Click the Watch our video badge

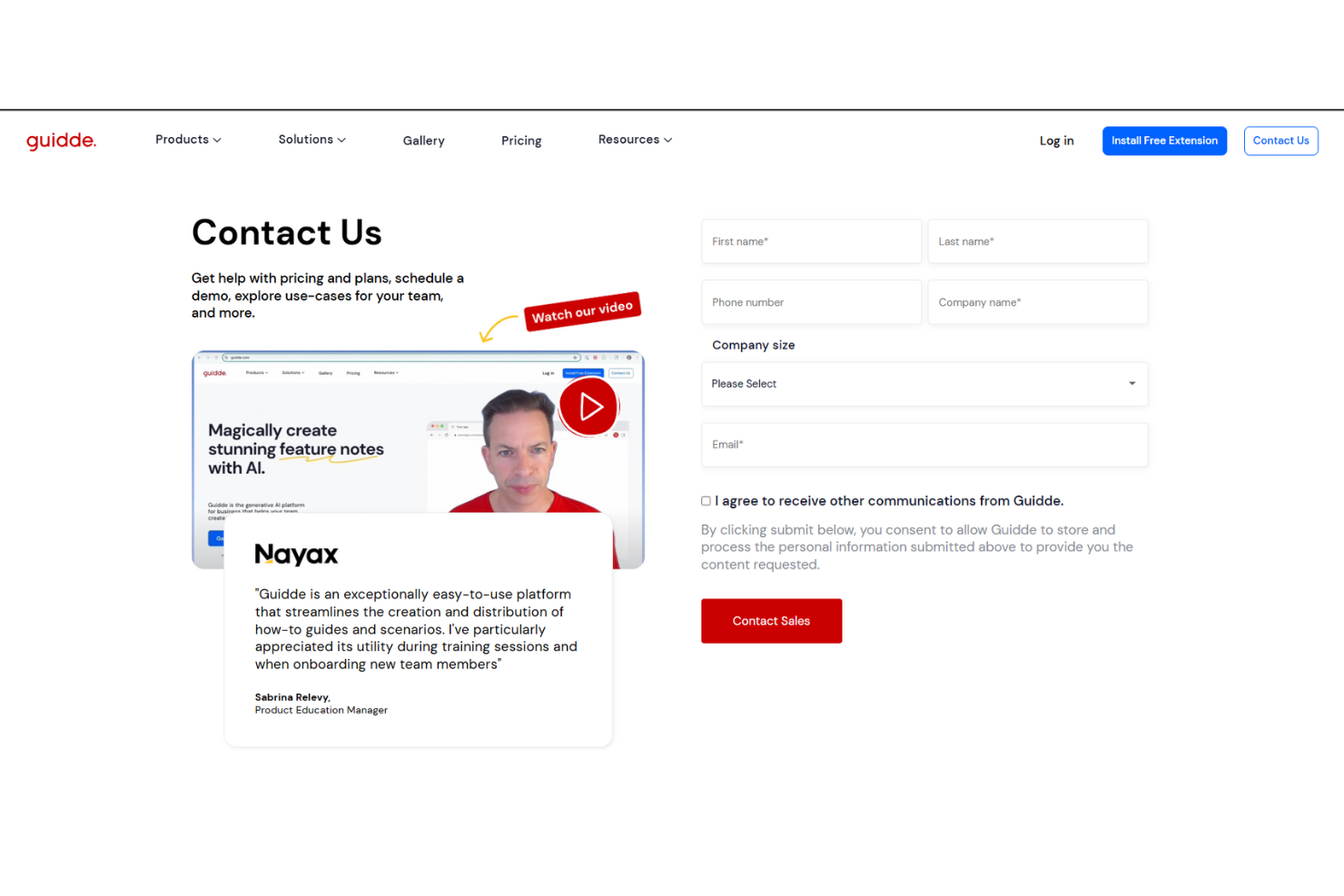pyautogui.click(x=582, y=311)
